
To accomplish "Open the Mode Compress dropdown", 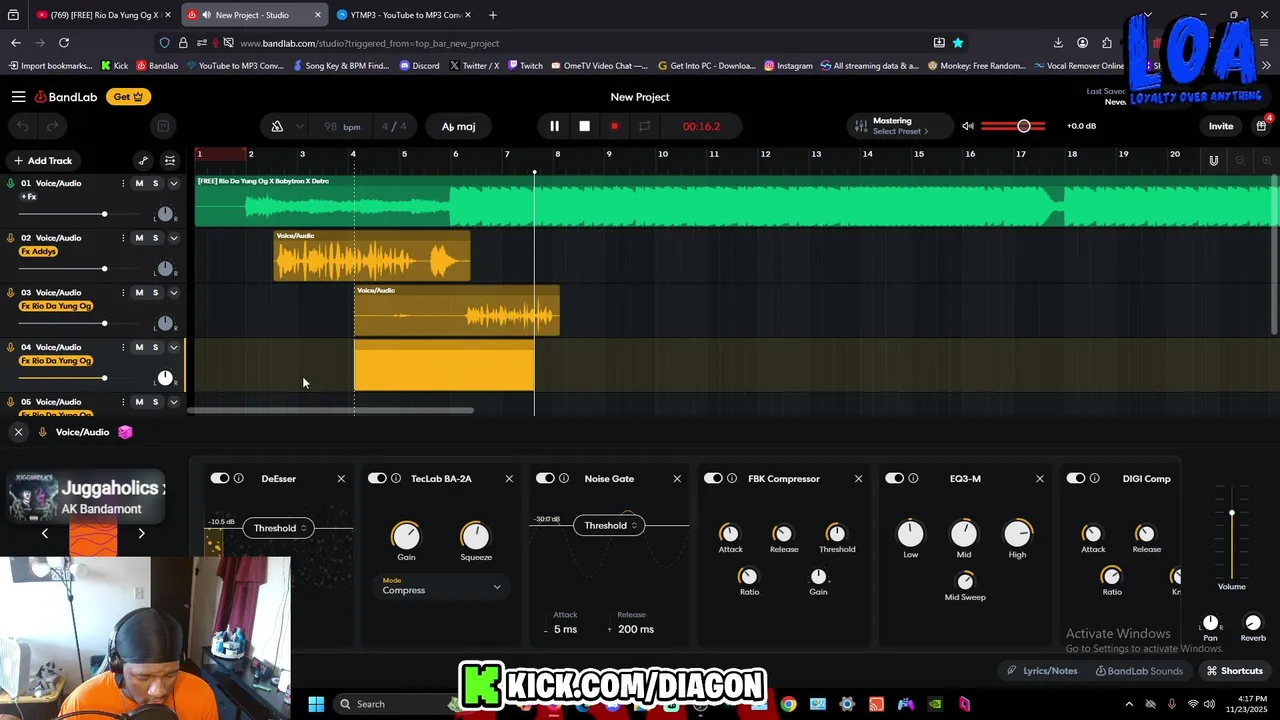I will [441, 587].
